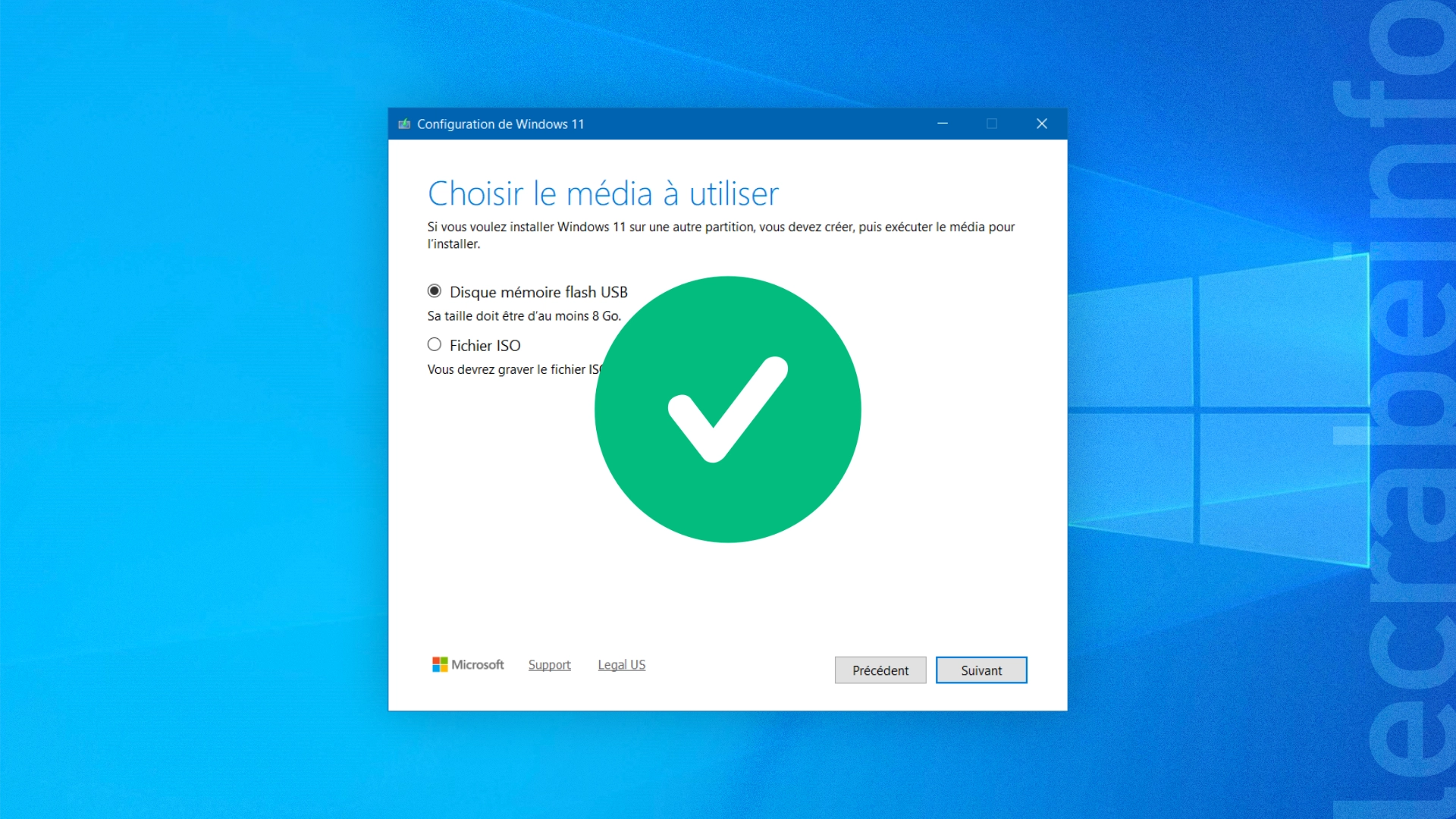Click the setup icon in the title bar
The height and width of the screenshot is (819, 1456).
(404, 124)
